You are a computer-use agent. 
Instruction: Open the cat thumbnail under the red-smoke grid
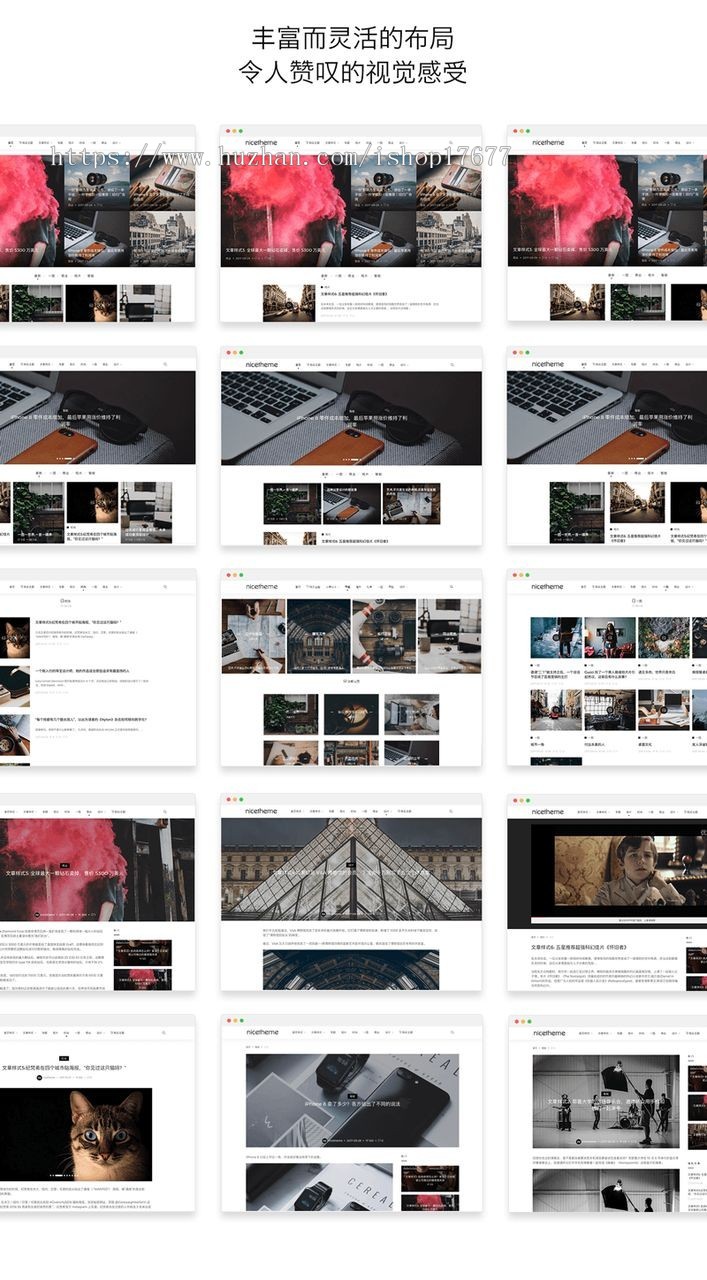92,303
